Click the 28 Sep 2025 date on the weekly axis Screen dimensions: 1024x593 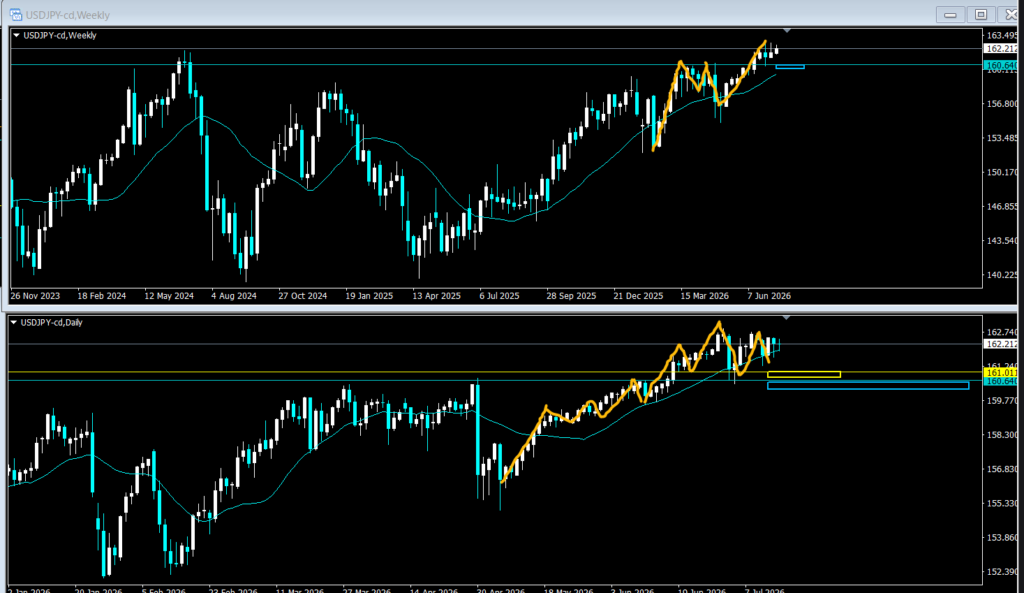click(571, 296)
